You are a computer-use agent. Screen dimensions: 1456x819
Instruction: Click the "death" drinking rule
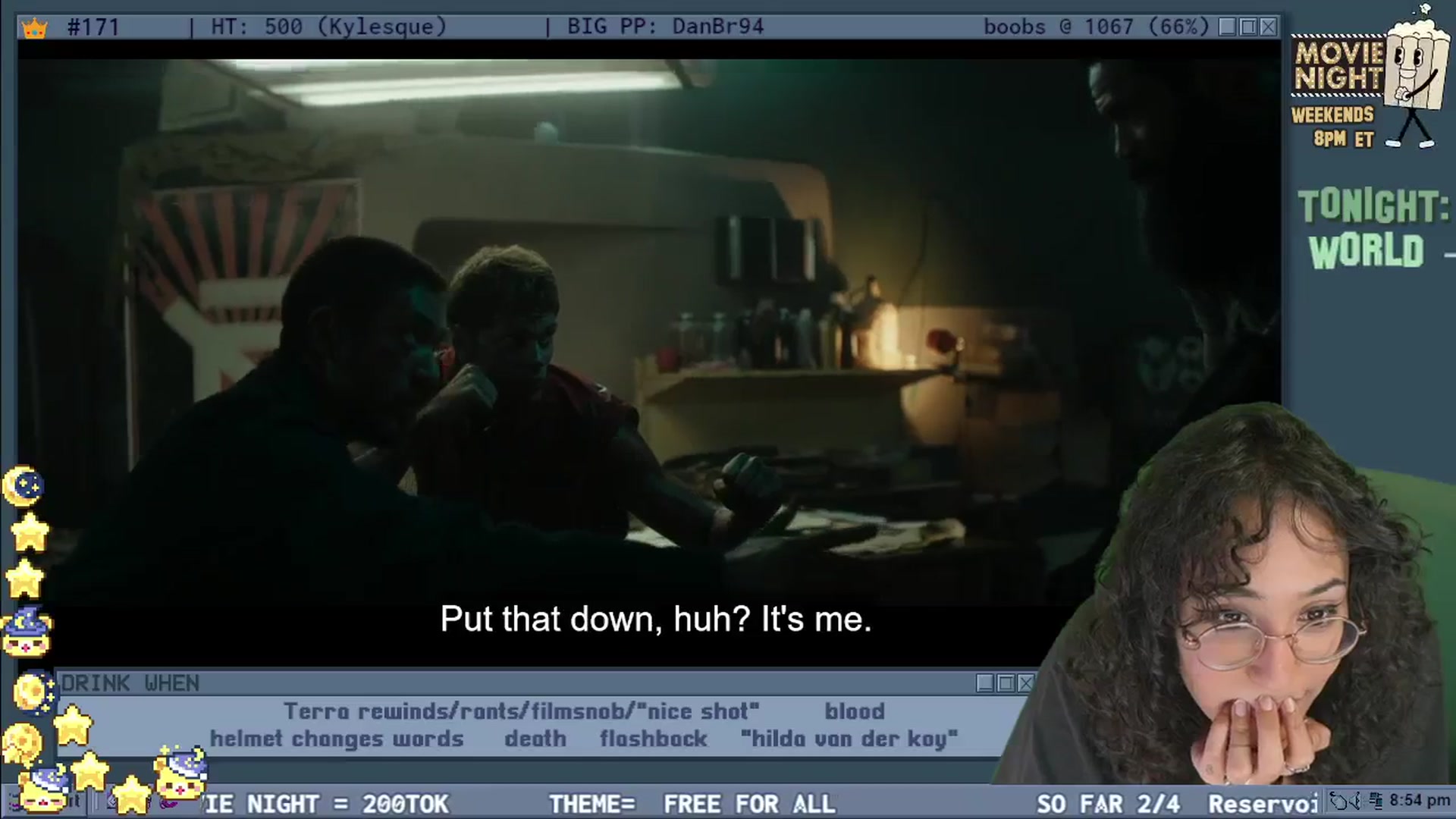click(x=535, y=739)
